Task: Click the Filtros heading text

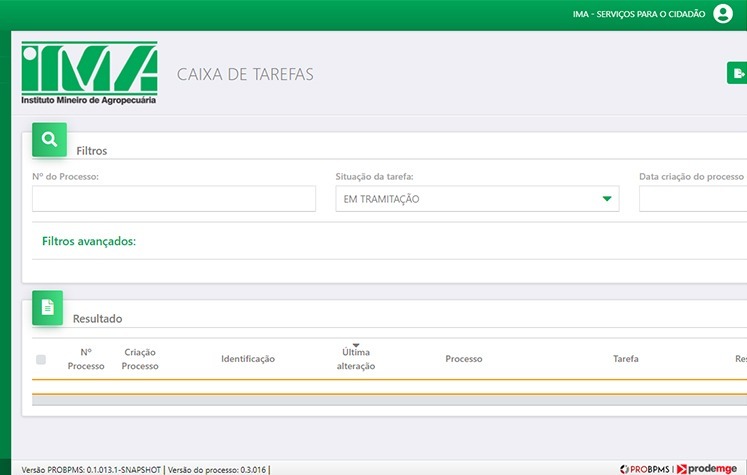Action: (91, 151)
